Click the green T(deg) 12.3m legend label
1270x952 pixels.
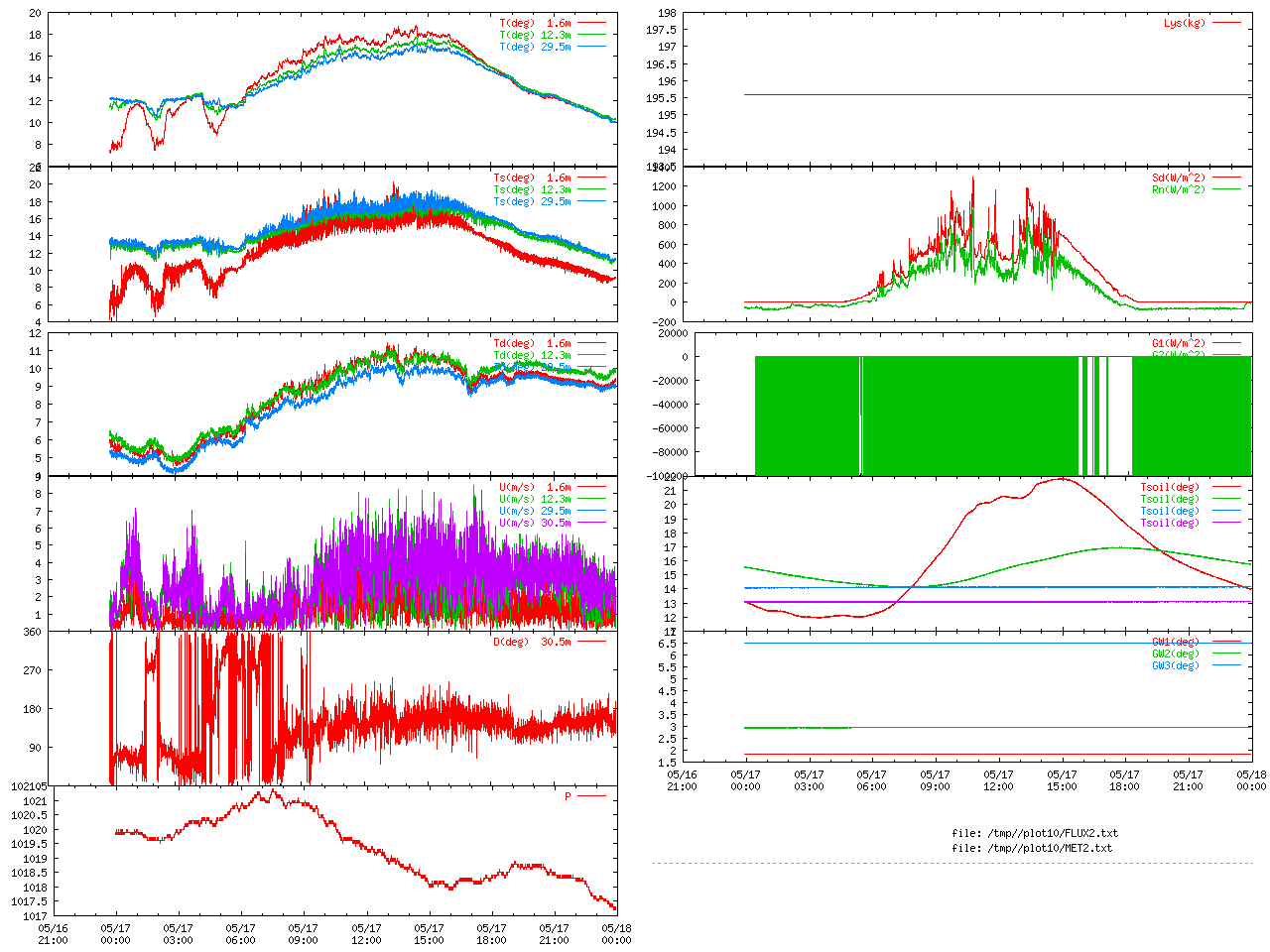[x=535, y=35]
